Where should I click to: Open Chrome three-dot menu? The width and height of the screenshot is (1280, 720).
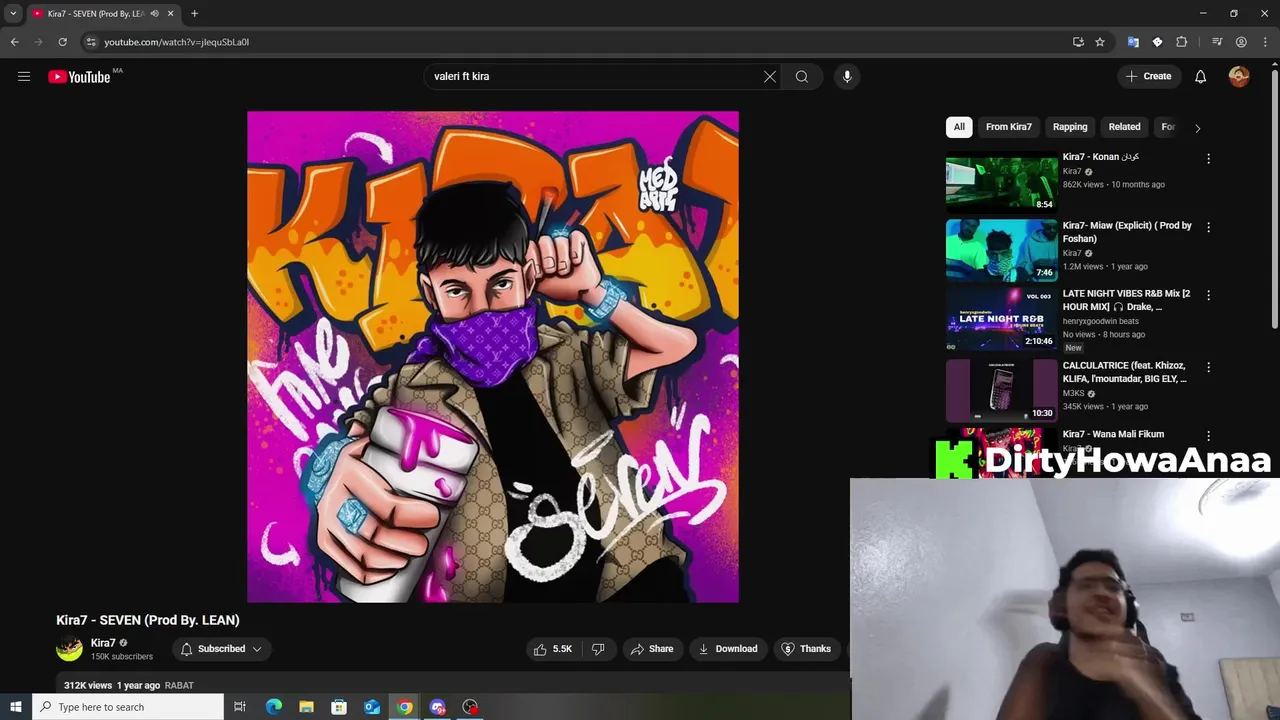coord(1265,42)
